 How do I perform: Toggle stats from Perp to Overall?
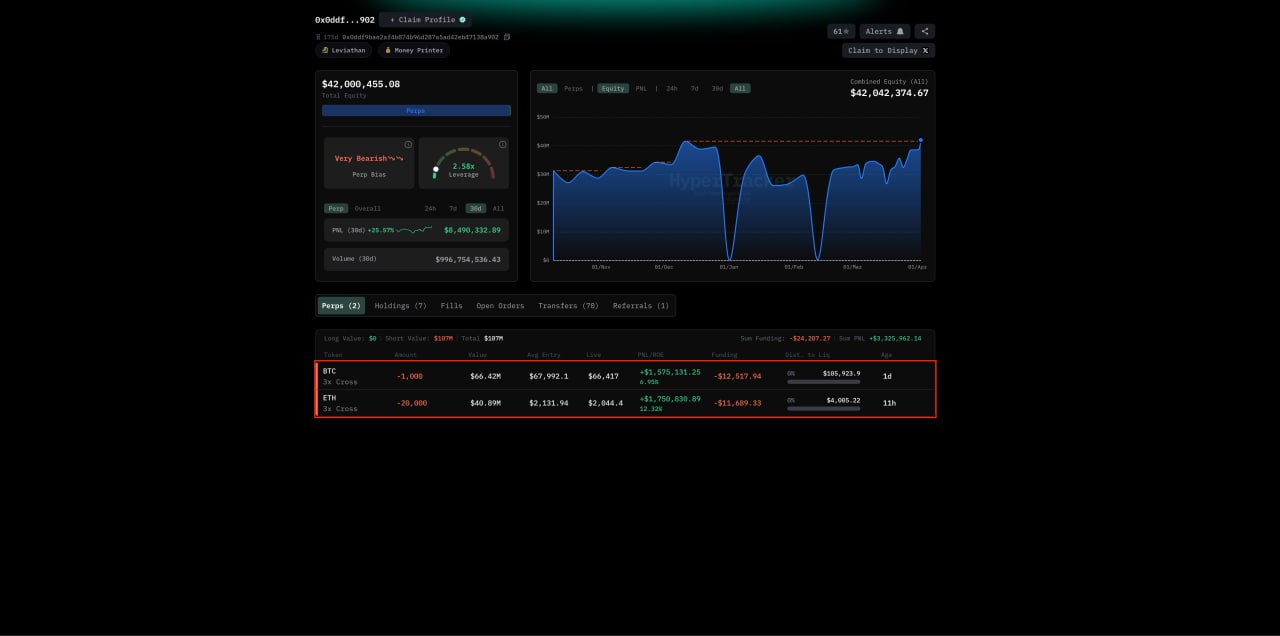tap(367, 208)
